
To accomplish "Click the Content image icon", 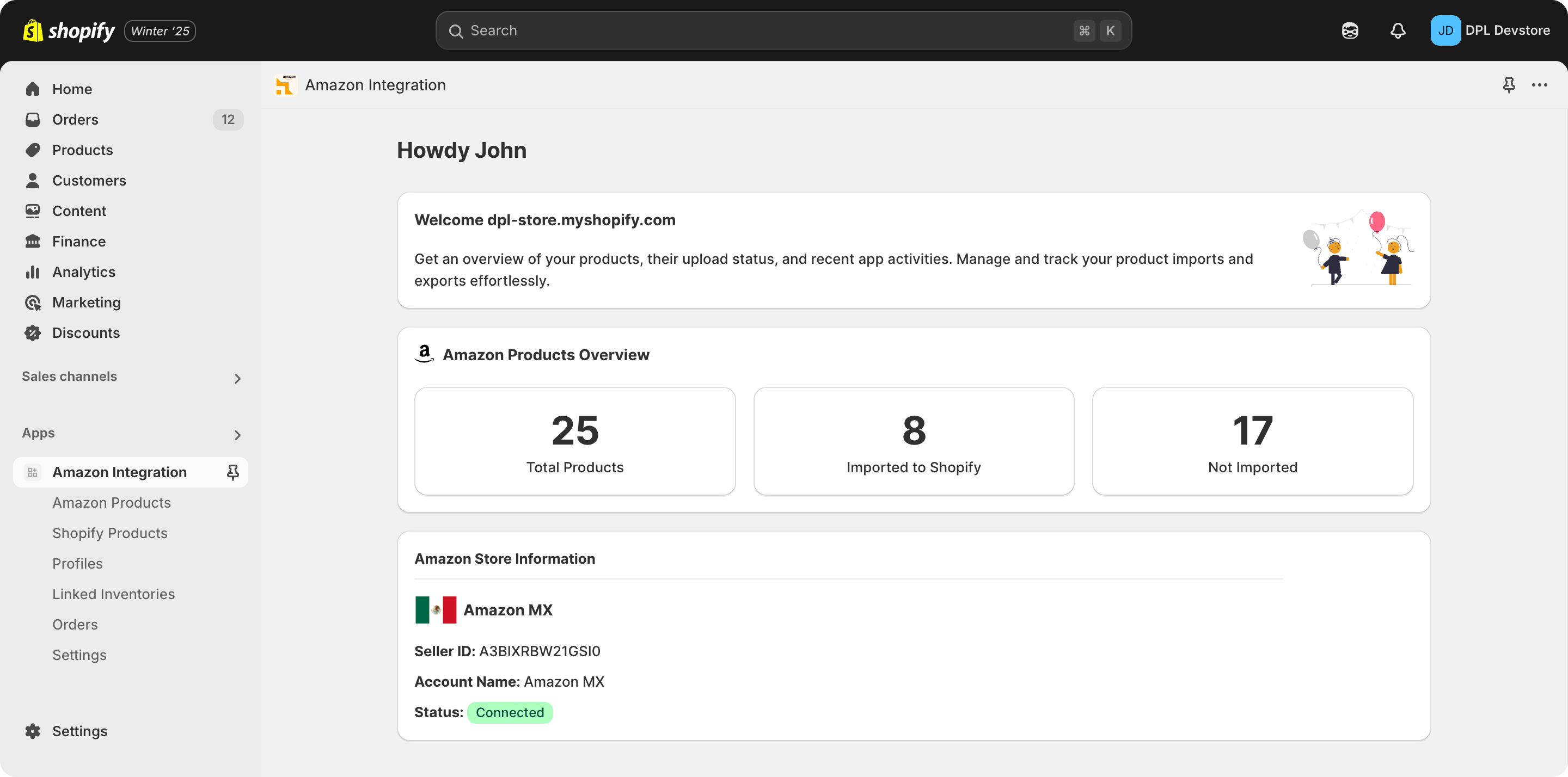I will (x=32, y=211).
